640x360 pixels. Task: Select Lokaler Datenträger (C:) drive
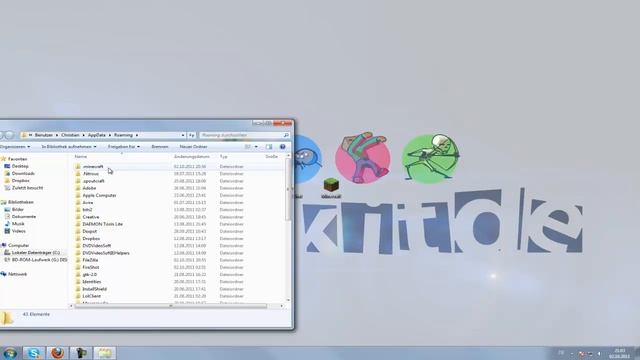pyautogui.click(x=36, y=253)
